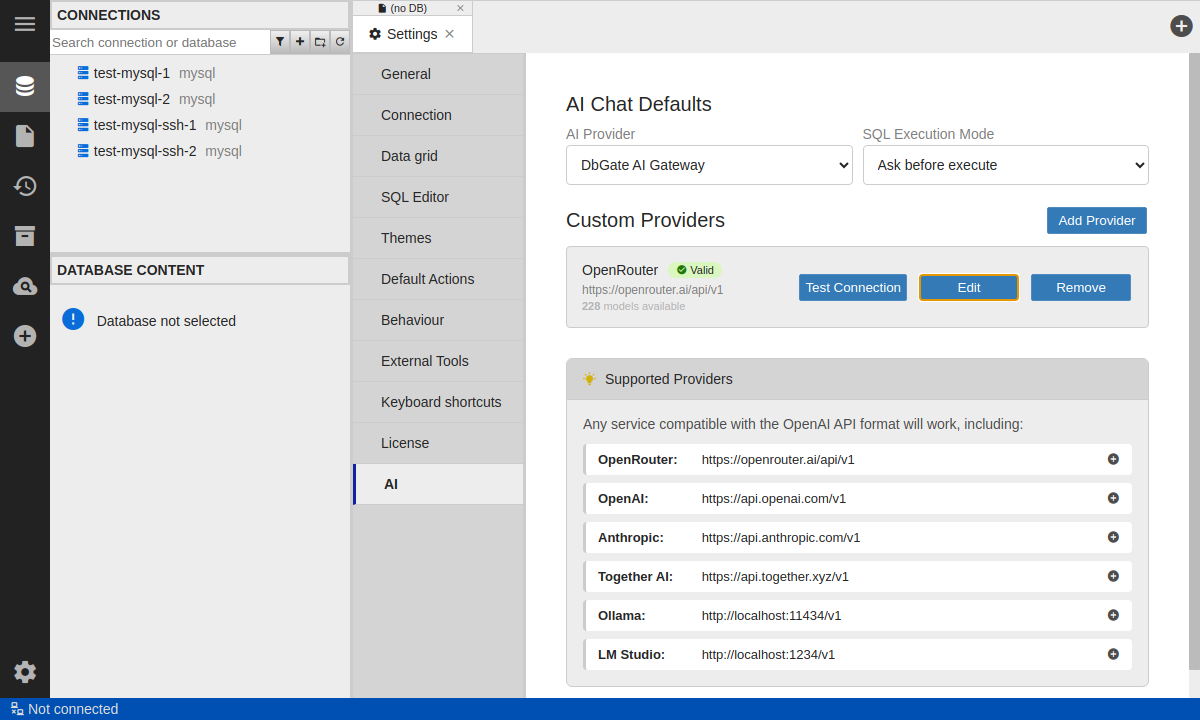This screenshot has height=720, width=1200.
Task: Click the add folder icon in Connections
Action: [x=320, y=42]
